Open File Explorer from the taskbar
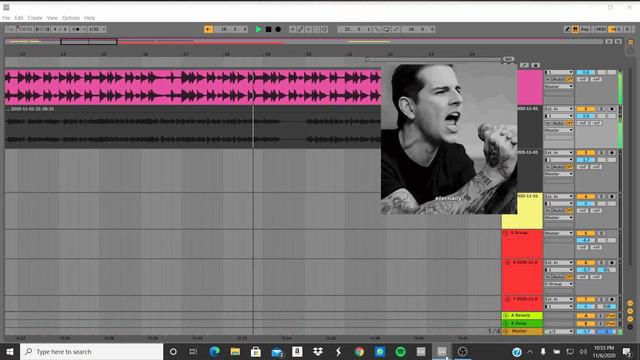The image size is (640, 360). (x=235, y=351)
